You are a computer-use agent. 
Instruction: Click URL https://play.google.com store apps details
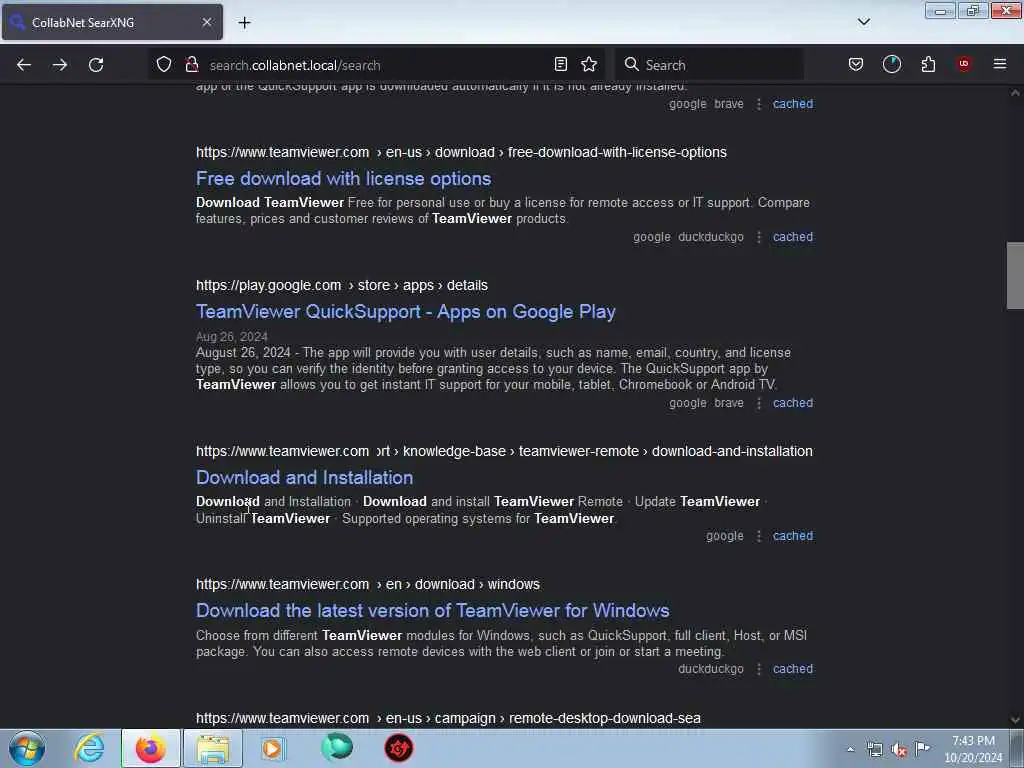(x=342, y=285)
